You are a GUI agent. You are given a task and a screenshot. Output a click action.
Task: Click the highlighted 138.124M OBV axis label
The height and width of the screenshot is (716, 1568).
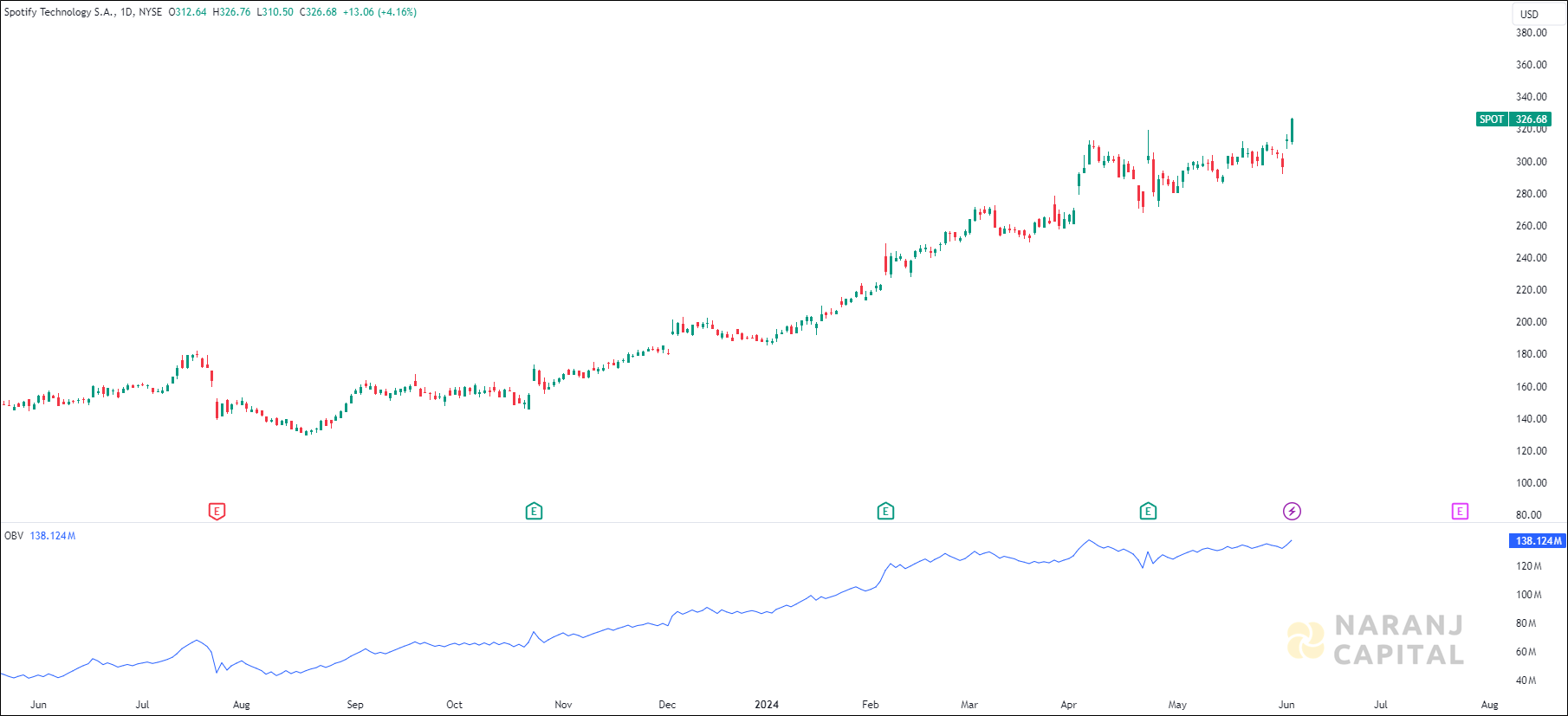coord(1538,541)
